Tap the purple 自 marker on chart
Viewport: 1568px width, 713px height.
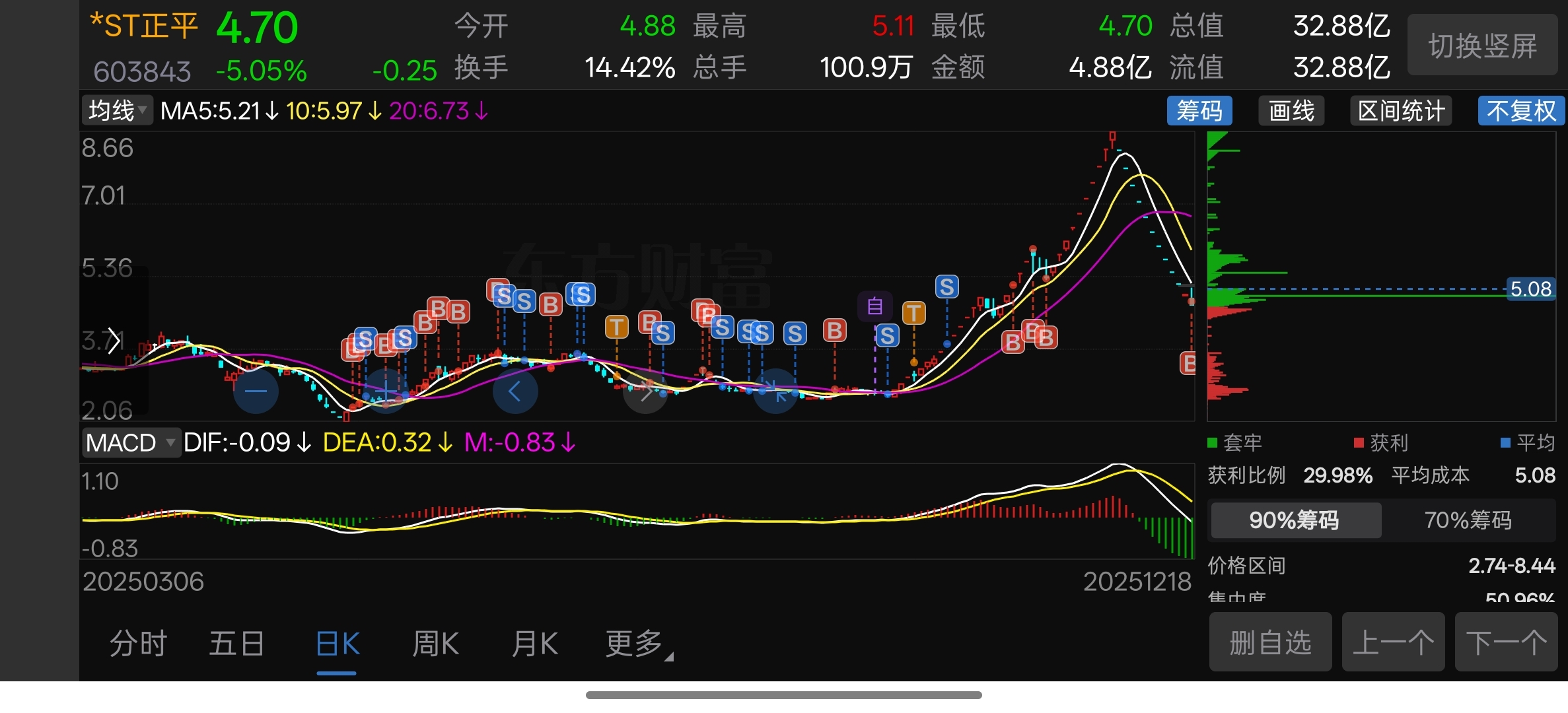pos(874,306)
